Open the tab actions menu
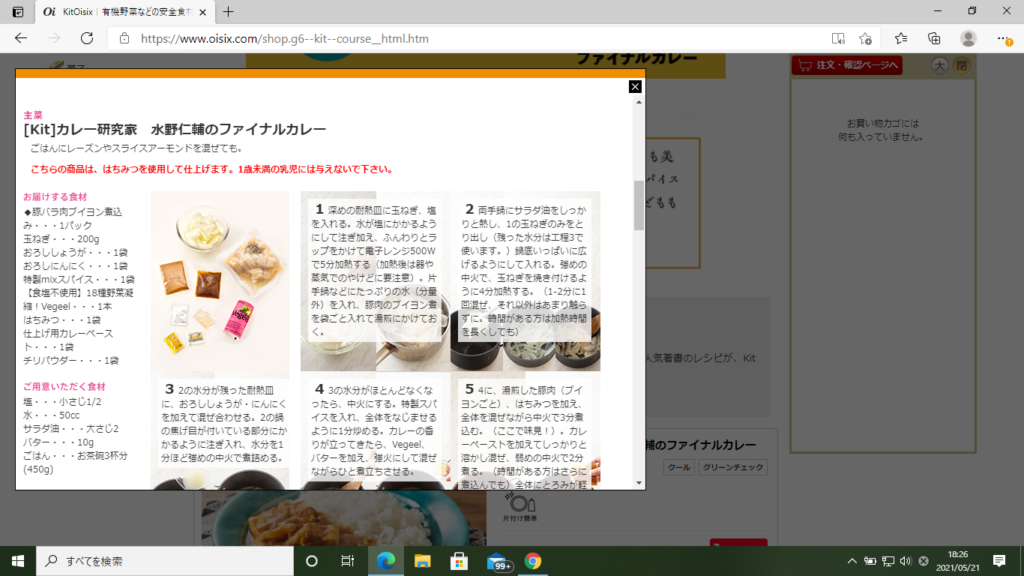 (18, 12)
